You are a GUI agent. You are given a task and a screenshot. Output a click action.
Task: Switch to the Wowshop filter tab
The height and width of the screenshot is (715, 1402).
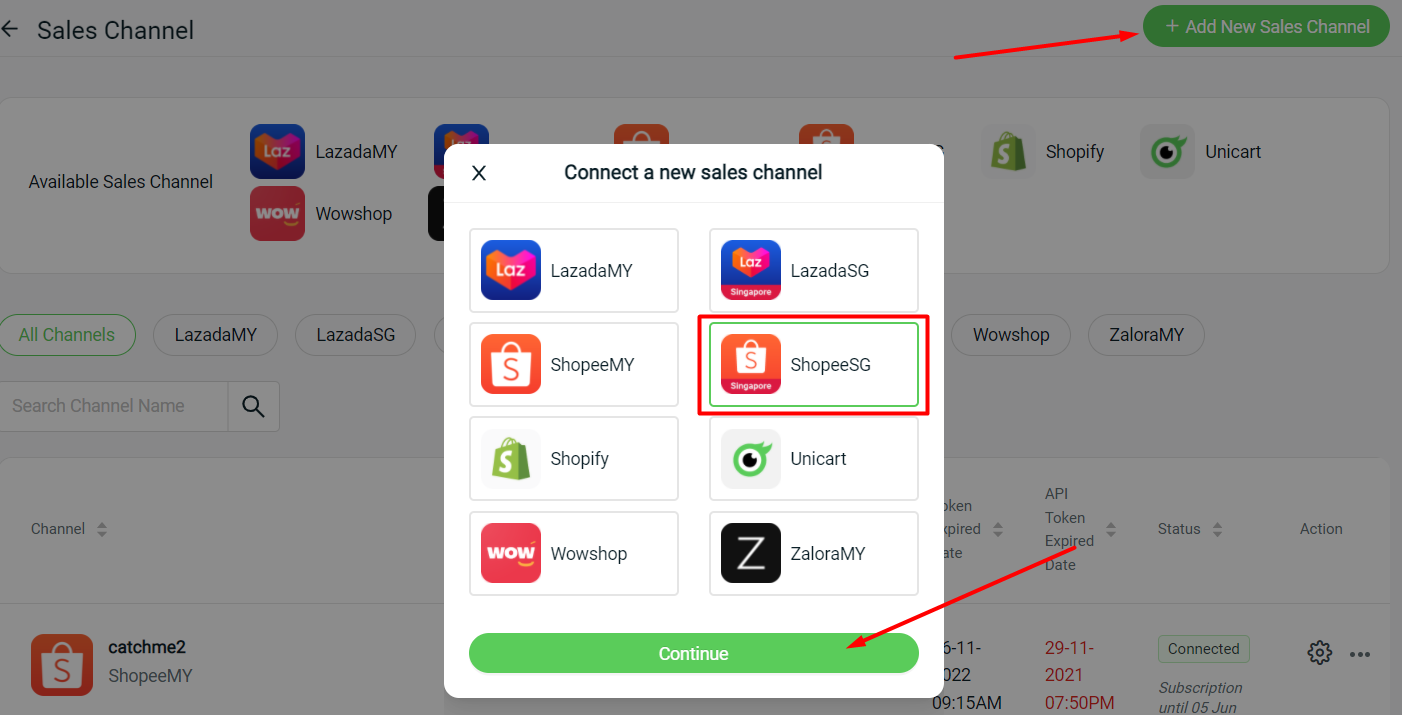[1011, 335]
